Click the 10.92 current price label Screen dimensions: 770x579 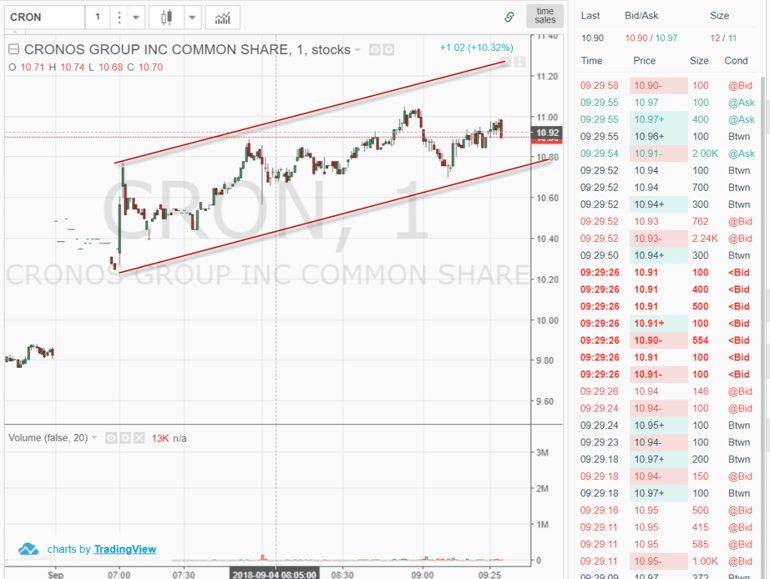point(546,132)
